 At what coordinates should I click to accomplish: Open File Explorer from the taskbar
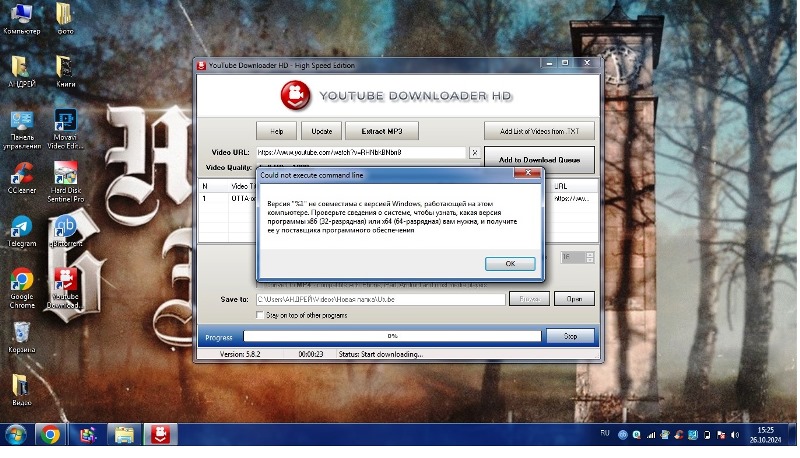(123, 435)
